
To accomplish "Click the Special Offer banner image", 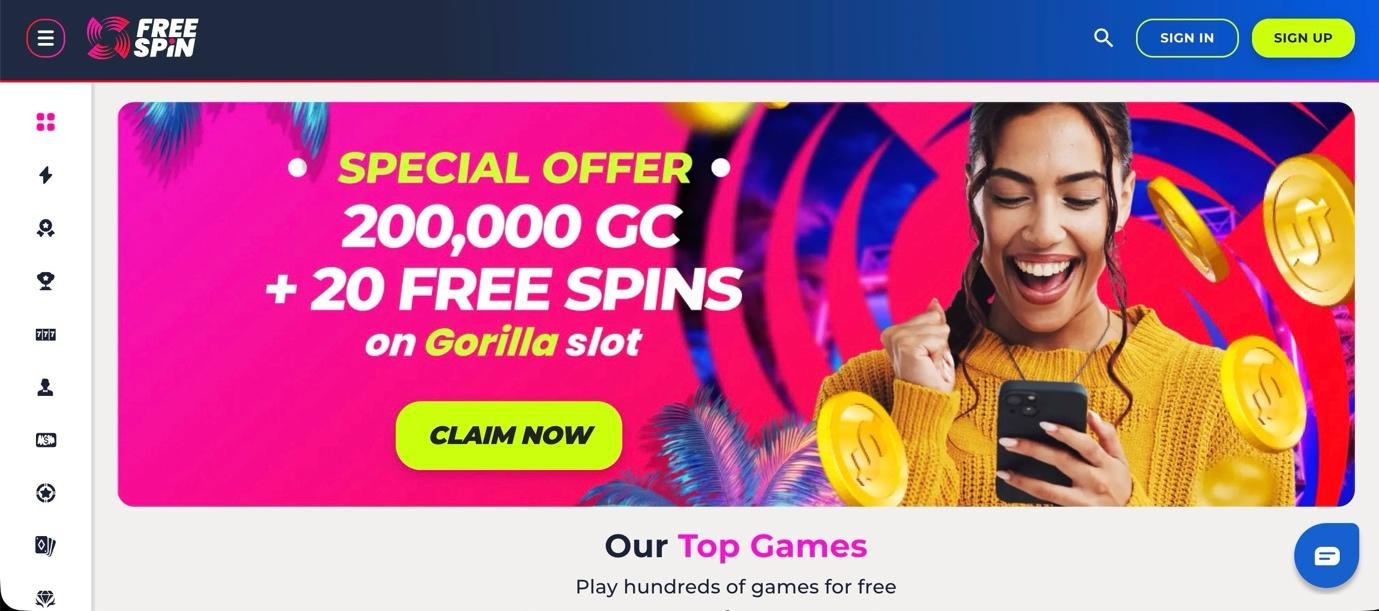I will [736, 304].
